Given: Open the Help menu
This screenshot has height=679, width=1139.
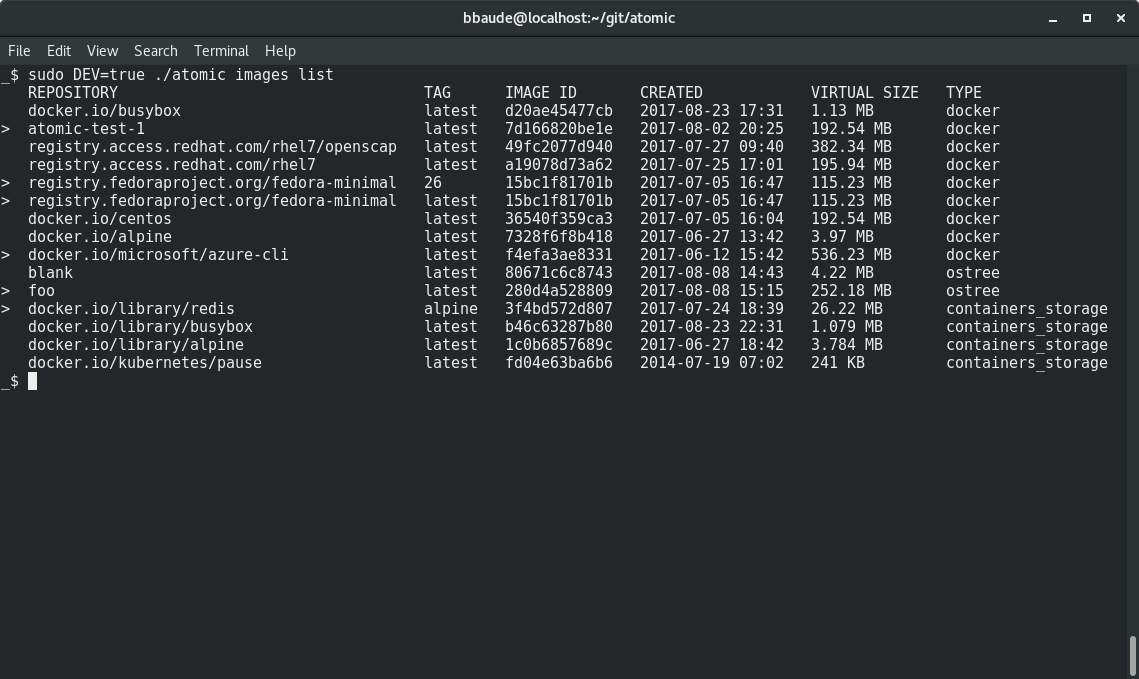Looking at the screenshot, I should 280,51.
